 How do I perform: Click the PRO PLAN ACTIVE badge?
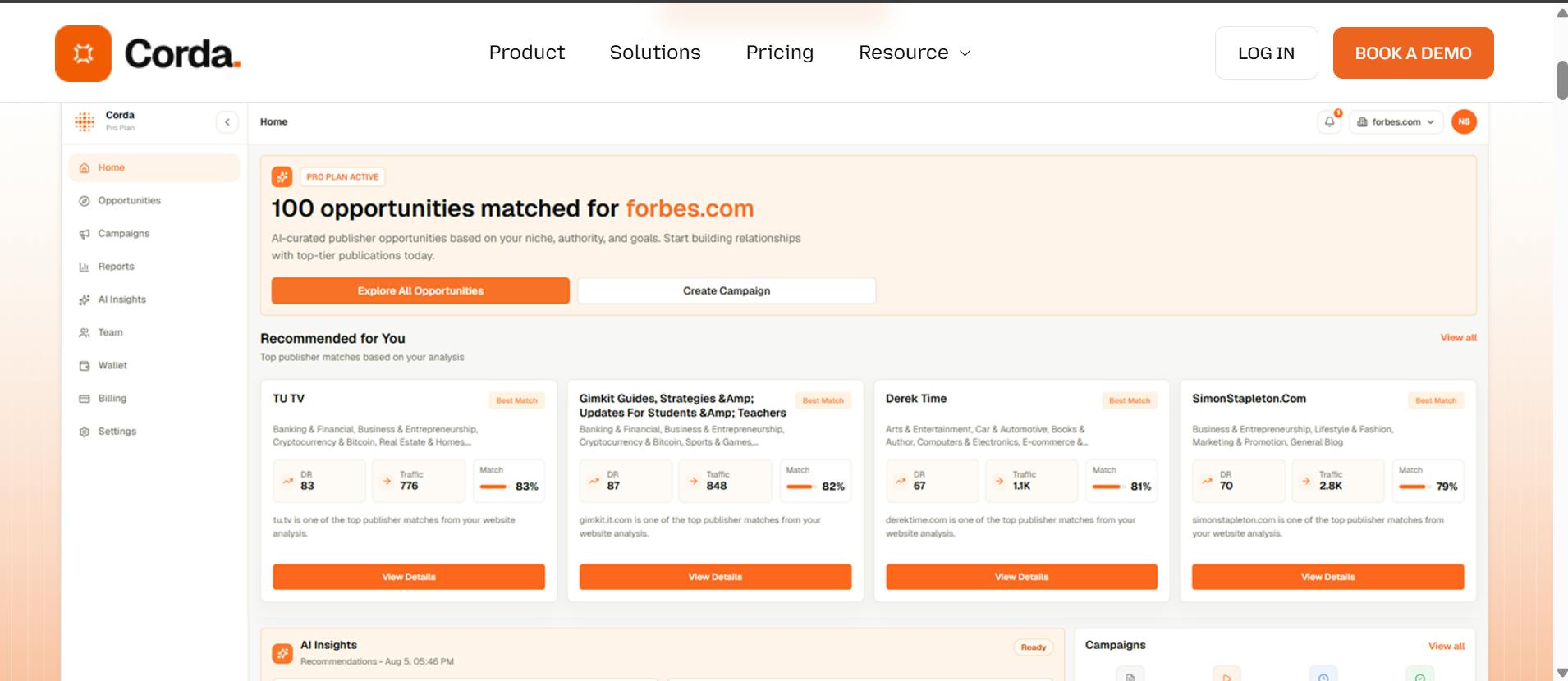click(342, 176)
